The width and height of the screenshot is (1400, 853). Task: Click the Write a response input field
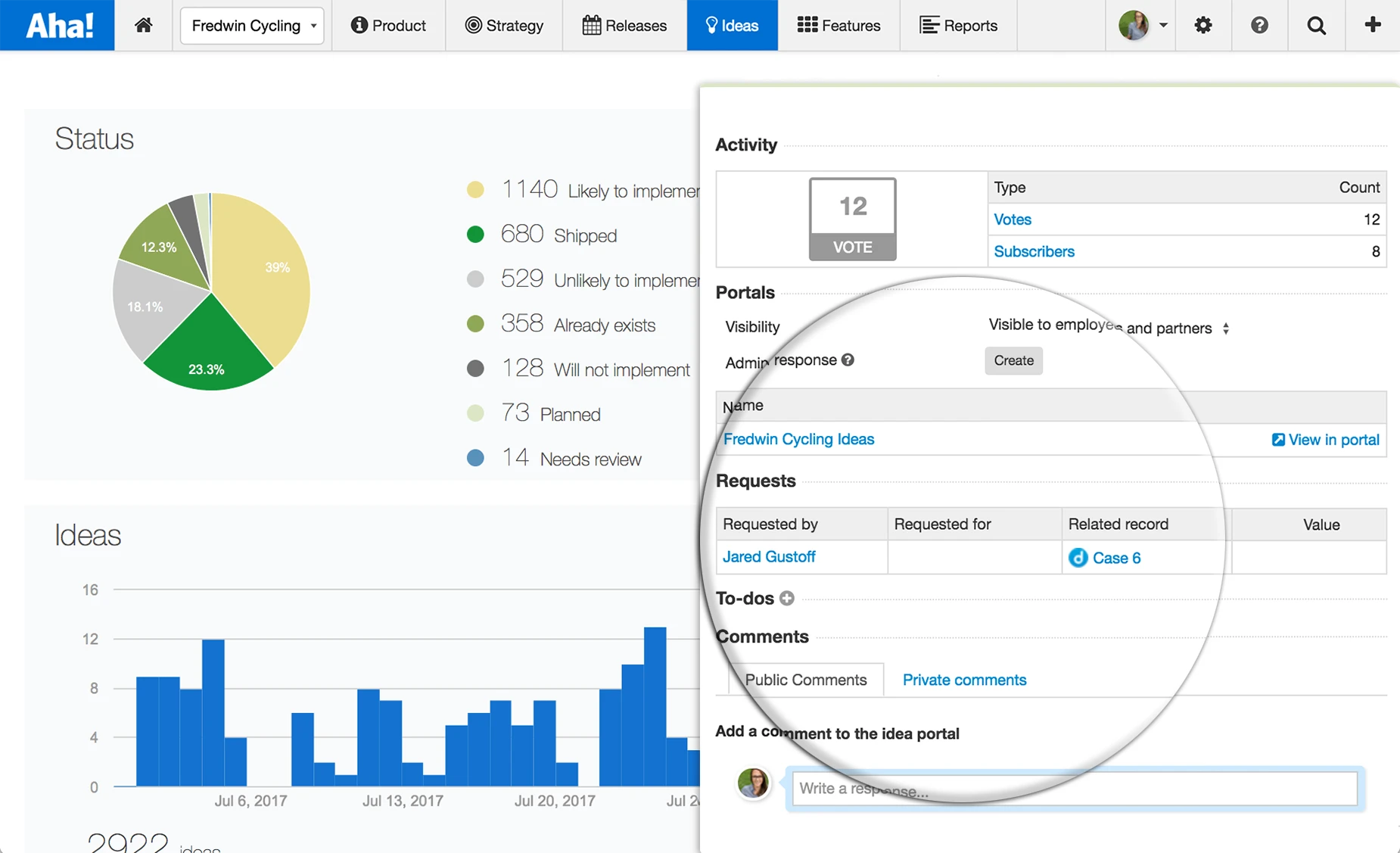(1075, 789)
